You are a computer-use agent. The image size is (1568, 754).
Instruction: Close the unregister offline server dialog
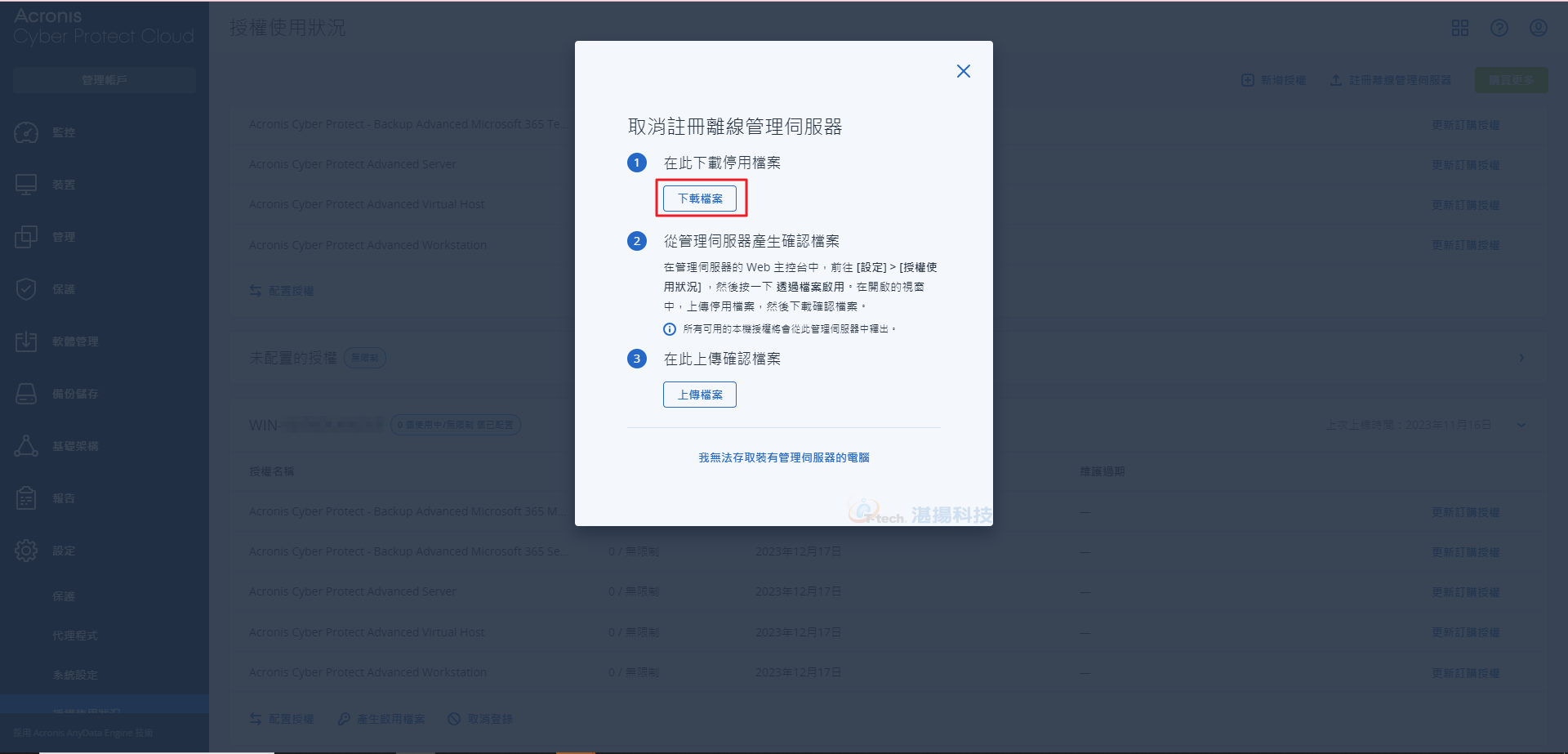click(964, 71)
